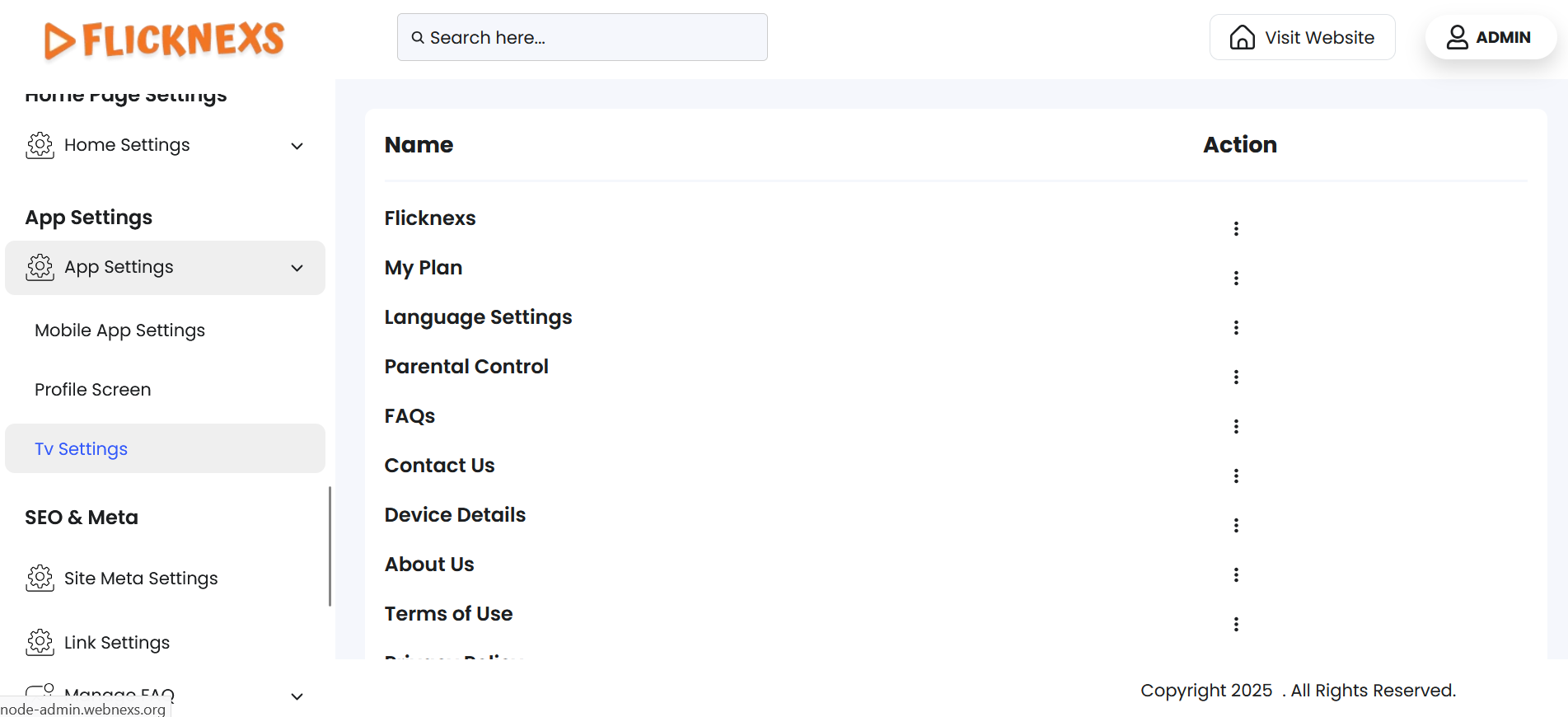The height and width of the screenshot is (717, 1568).
Task: Open Mobile App Settings submenu item
Action: click(119, 330)
